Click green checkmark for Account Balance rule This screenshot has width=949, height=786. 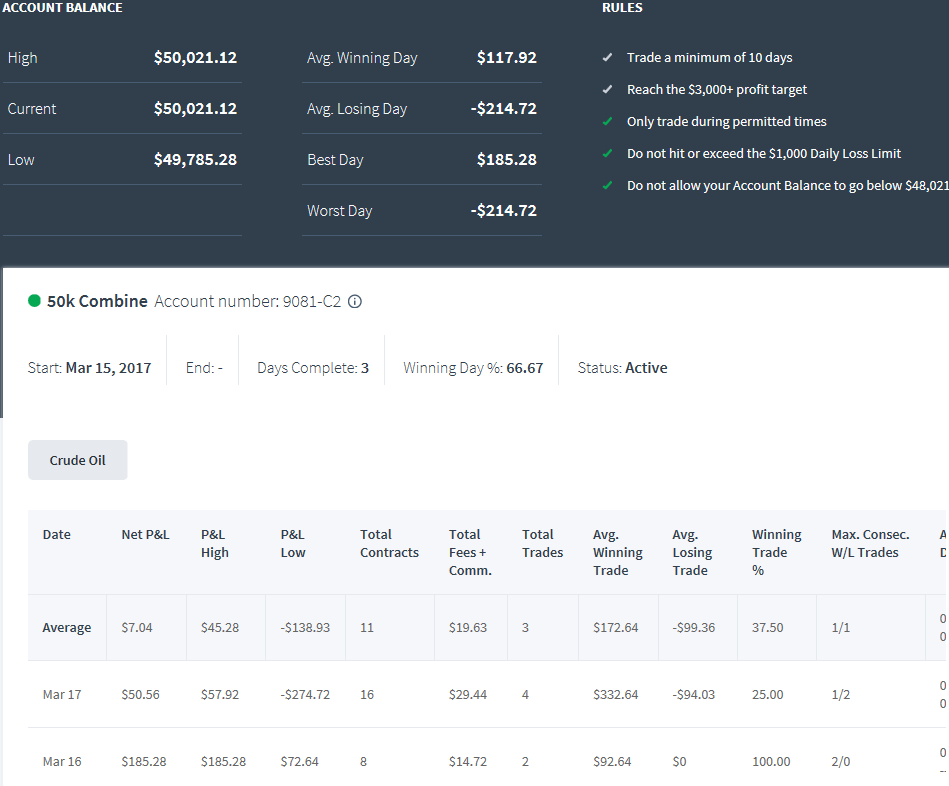[x=608, y=186]
